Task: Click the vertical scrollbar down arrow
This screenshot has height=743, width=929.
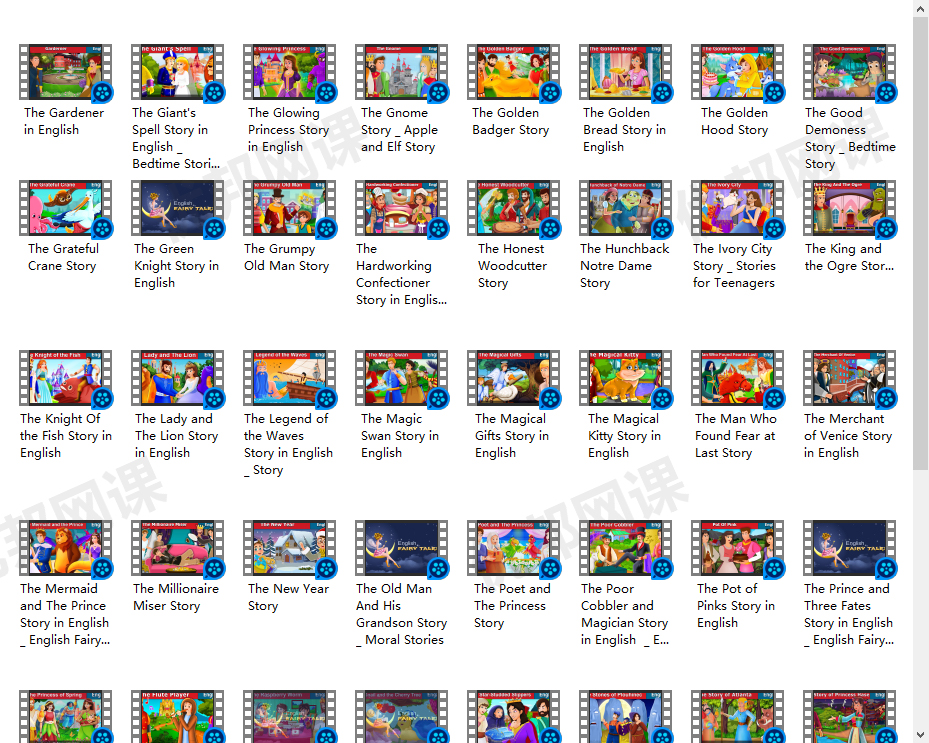Action: coord(921,735)
